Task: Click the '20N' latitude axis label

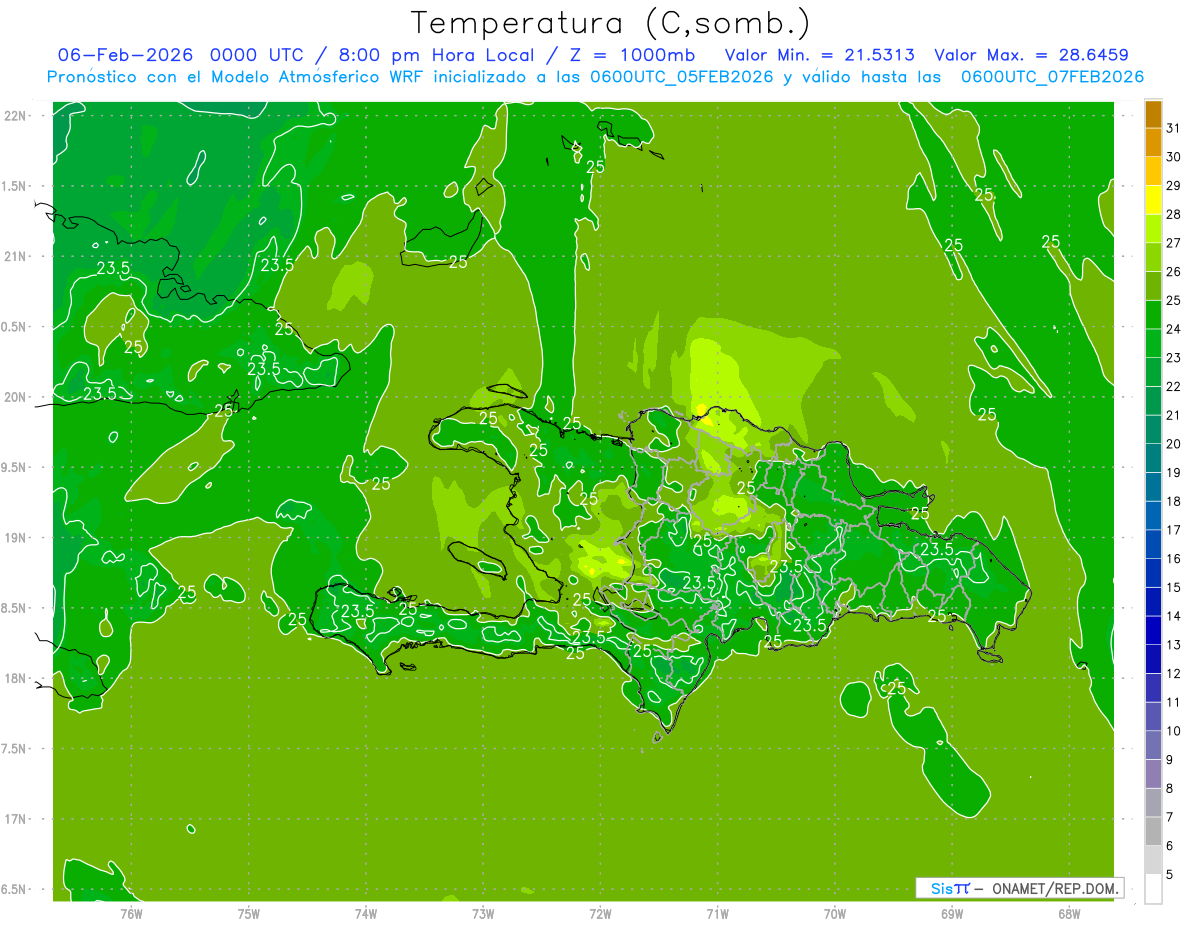Action: (x=15, y=397)
